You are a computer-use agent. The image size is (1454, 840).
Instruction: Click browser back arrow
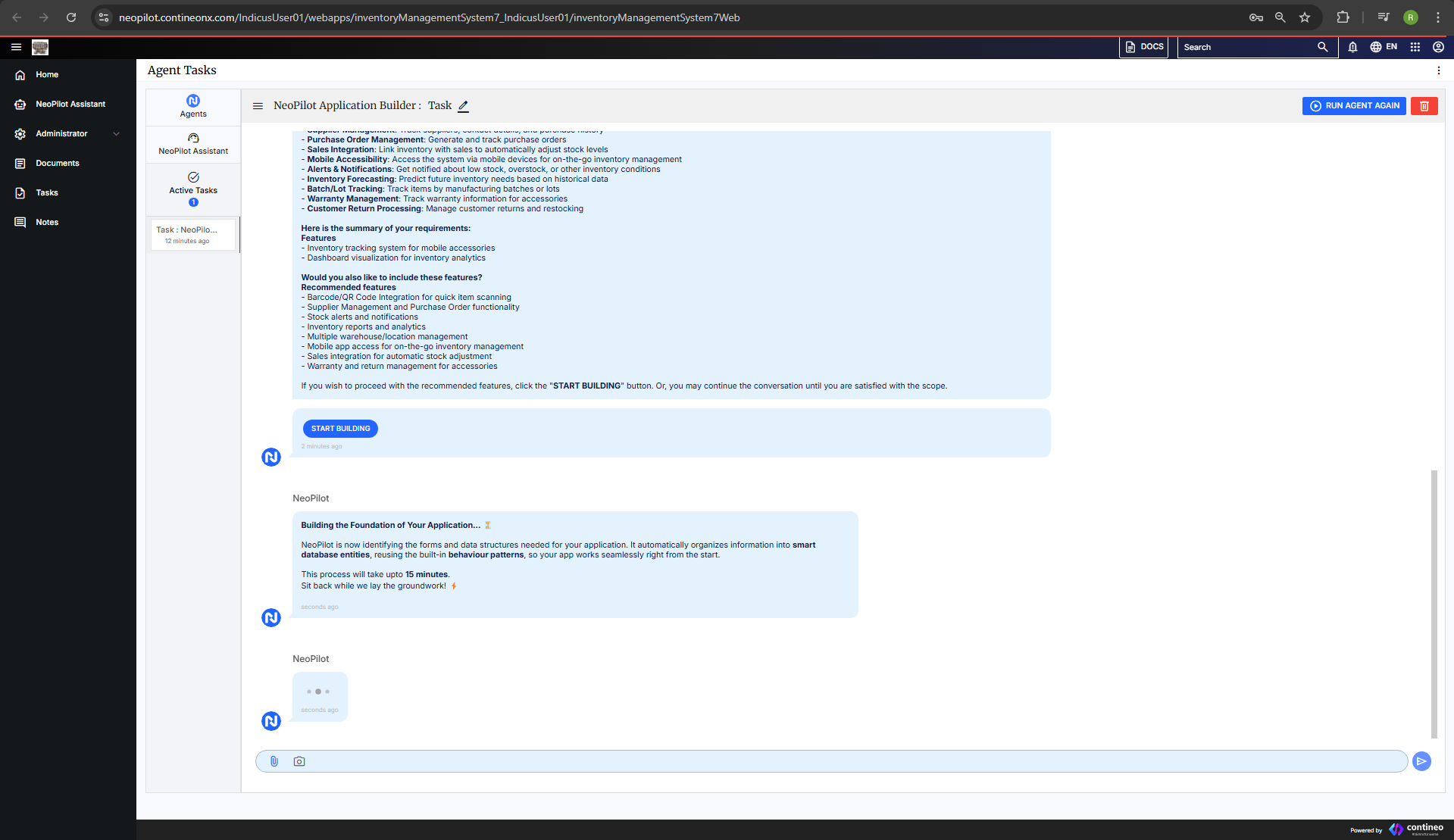tap(17, 17)
